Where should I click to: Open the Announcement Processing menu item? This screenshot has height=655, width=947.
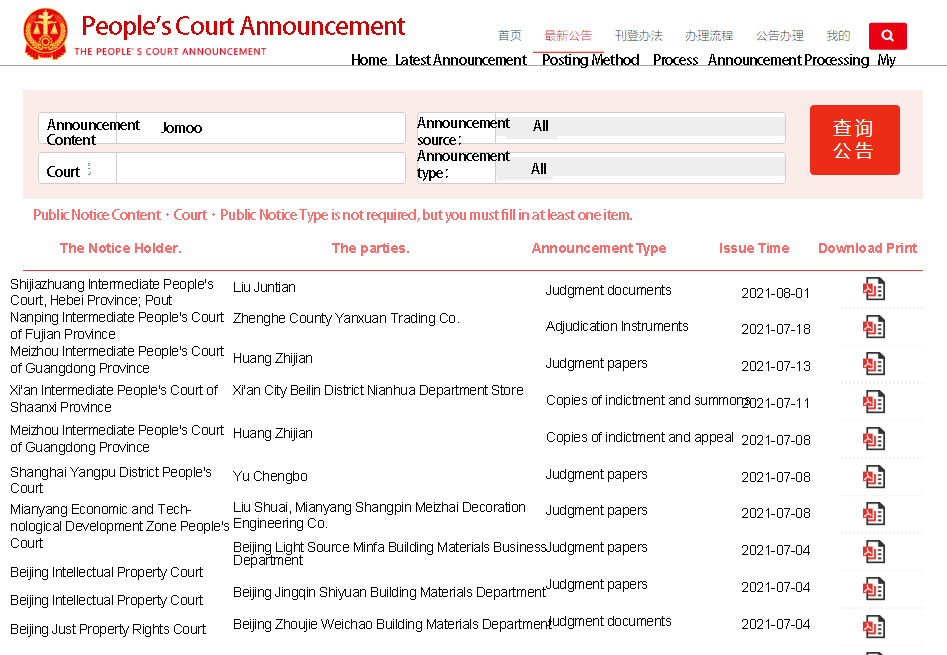[x=779, y=37]
